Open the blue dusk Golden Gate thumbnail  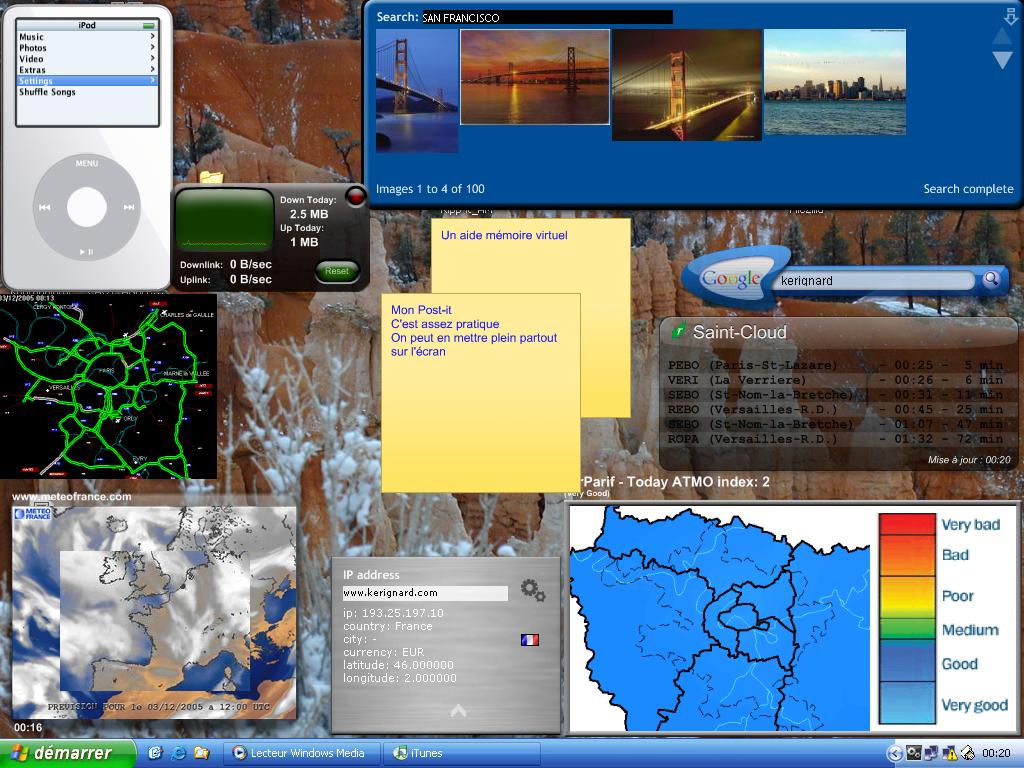417,91
